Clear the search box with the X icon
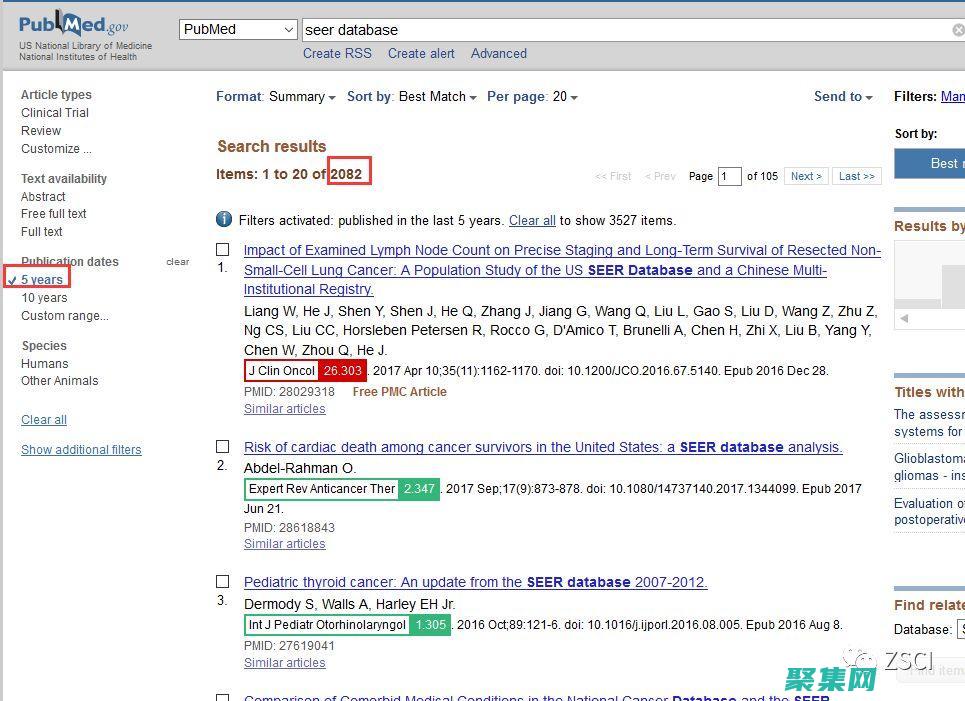 [x=957, y=30]
